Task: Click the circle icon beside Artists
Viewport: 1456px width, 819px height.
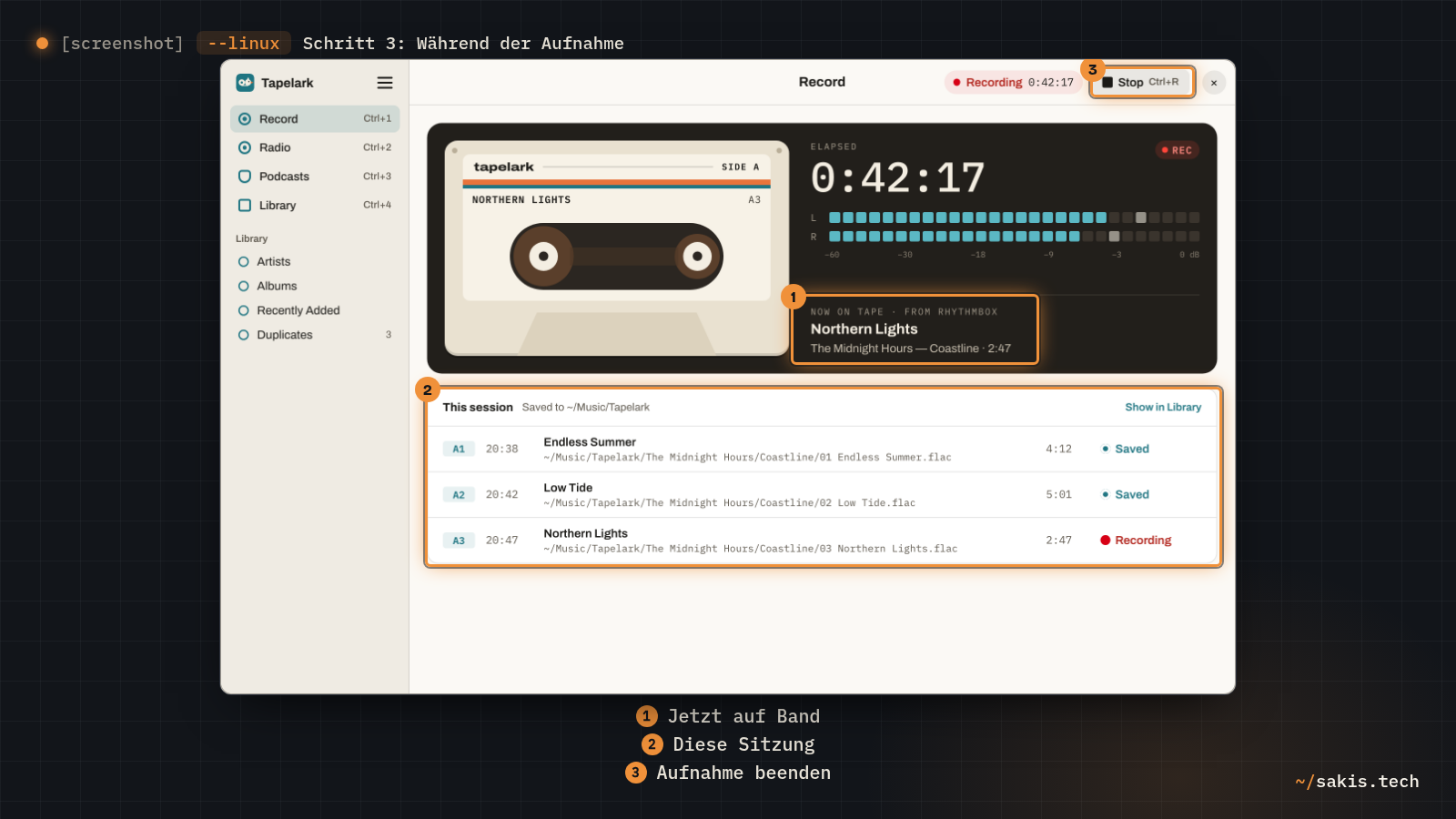Action: [244, 262]
